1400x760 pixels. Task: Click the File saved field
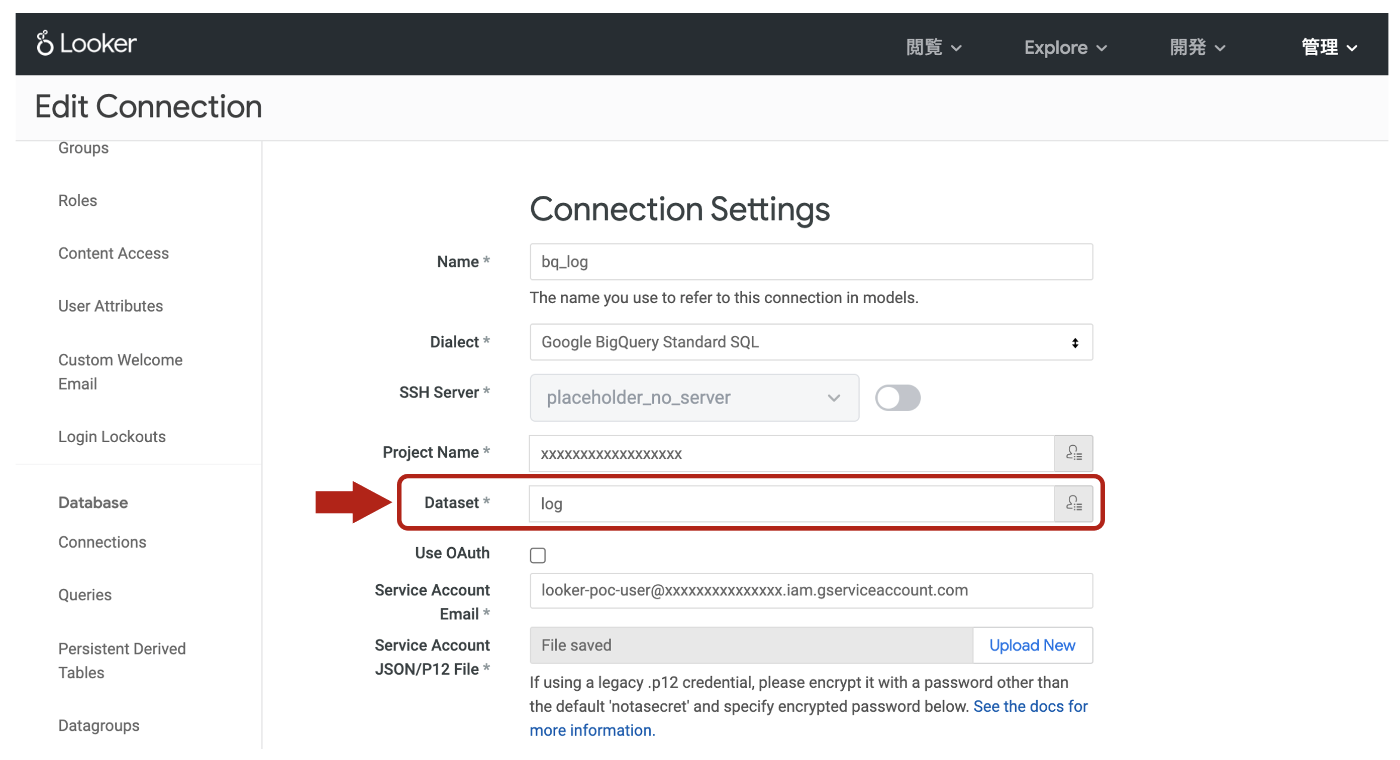751,645
